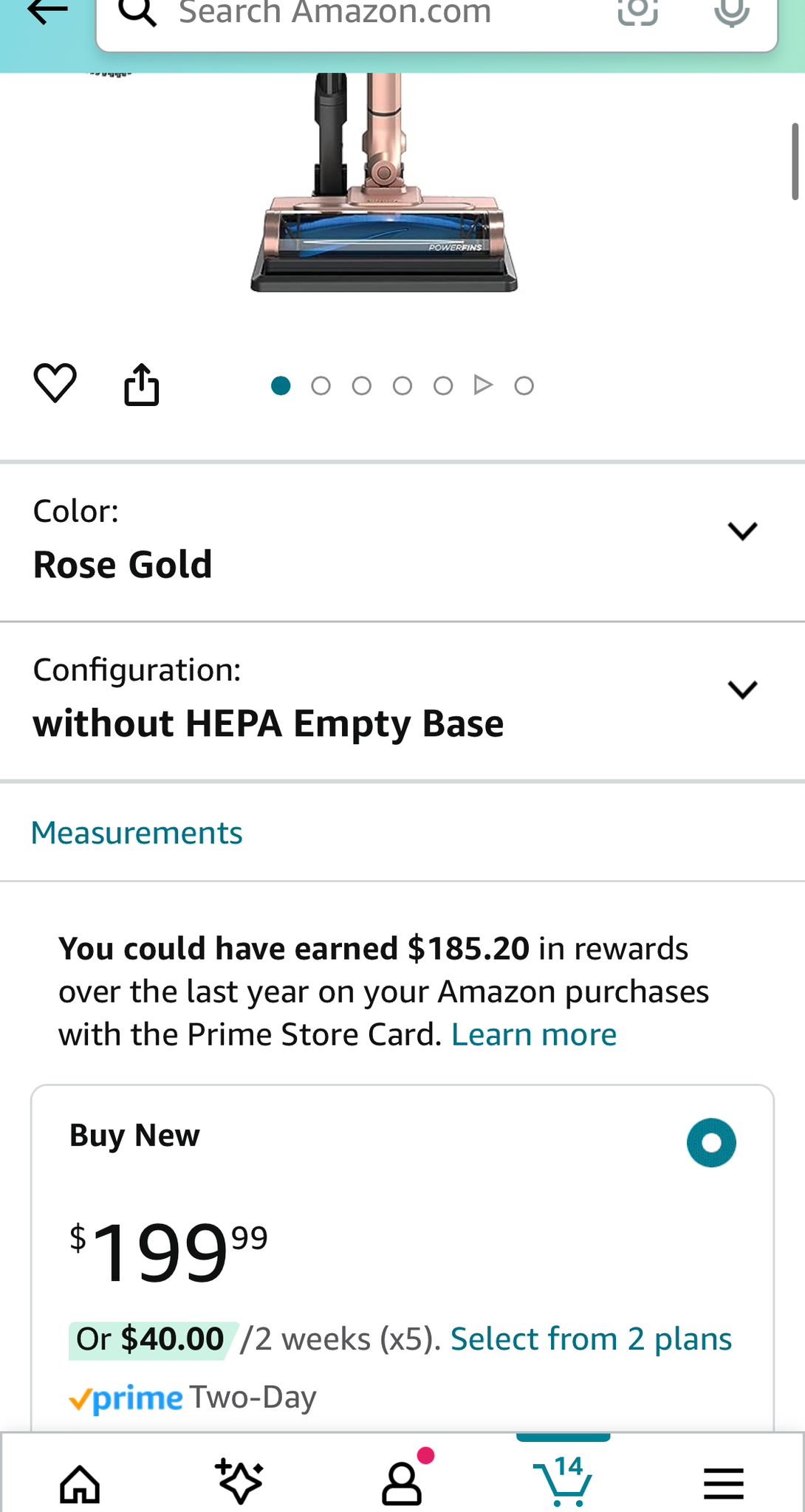Share this product via share icon
The width and height of the screenshot is (805, 1512).
(x=141, y=385)
